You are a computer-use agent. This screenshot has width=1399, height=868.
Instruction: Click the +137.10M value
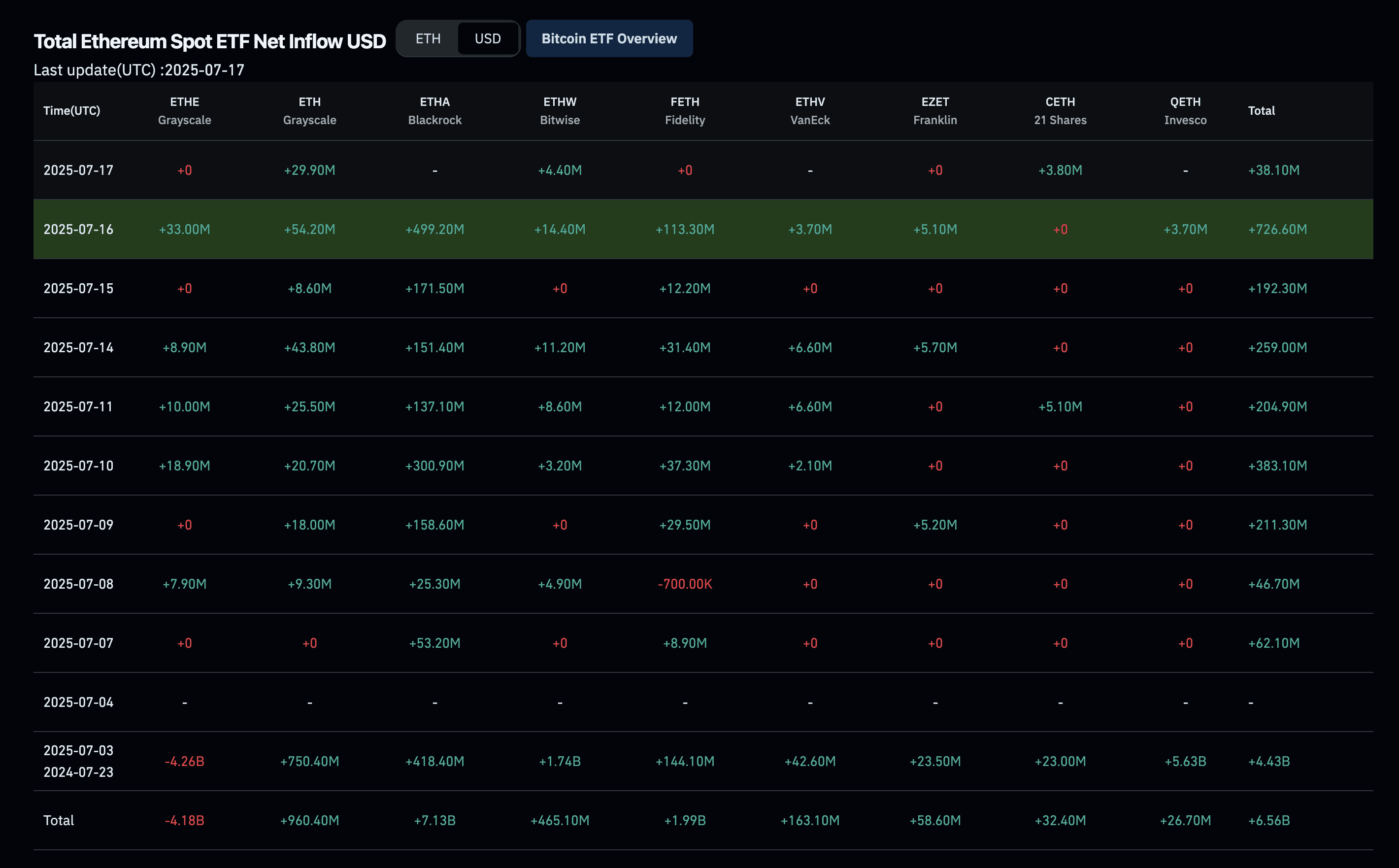[434, 407]
